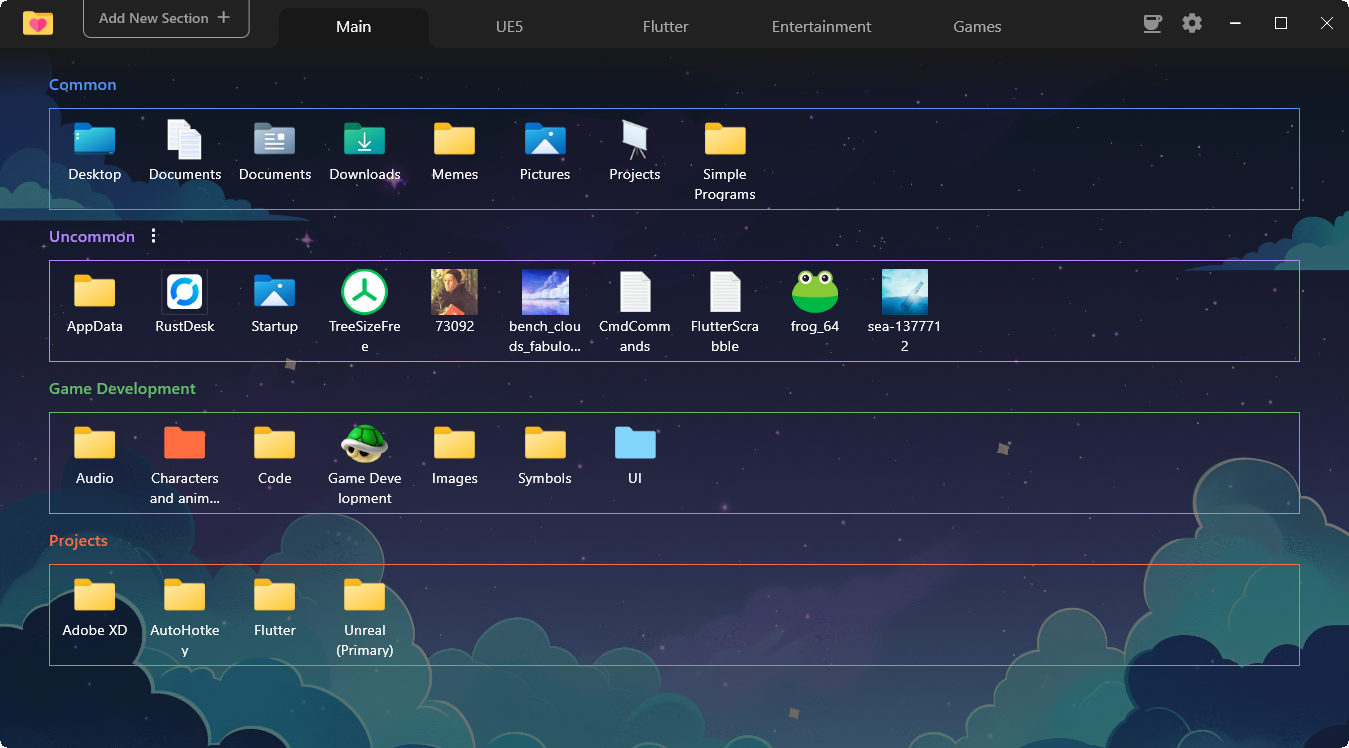Open settings with the gear icon

point(1192,23)
